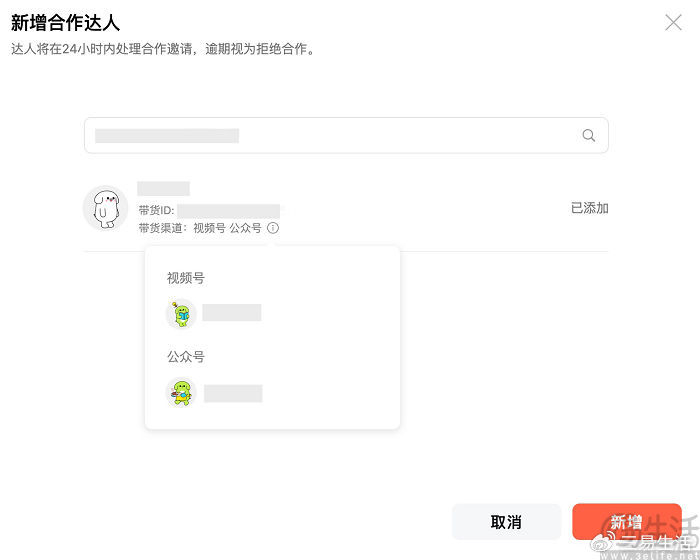This screenshot has width=700, height=560.
Task: Click the 公众号 heading in the popup
Action: tap(186, 356)
